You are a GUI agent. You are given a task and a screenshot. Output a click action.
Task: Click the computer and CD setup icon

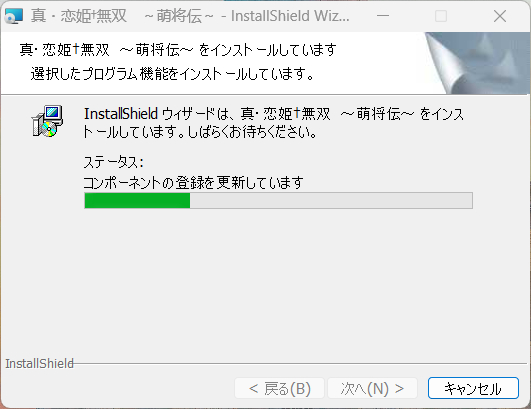point(47,121)
